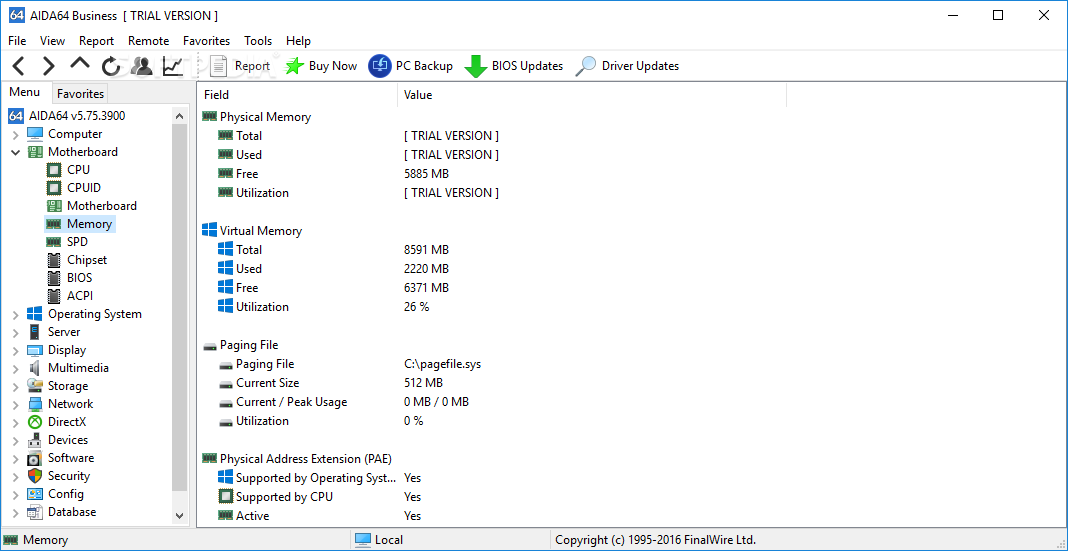
Task: Open the File menu
Action: [x=17, y=41]
